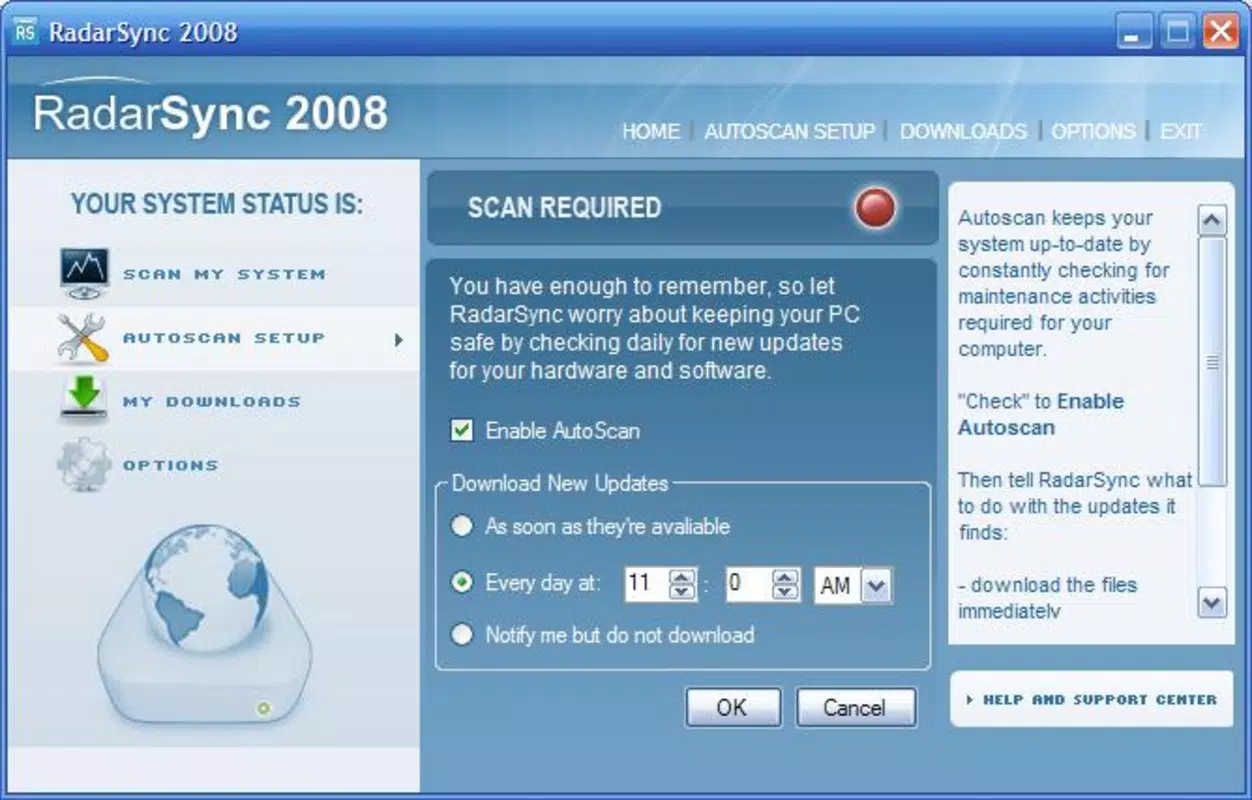Click the hour input field showing 11

(647, 585)
